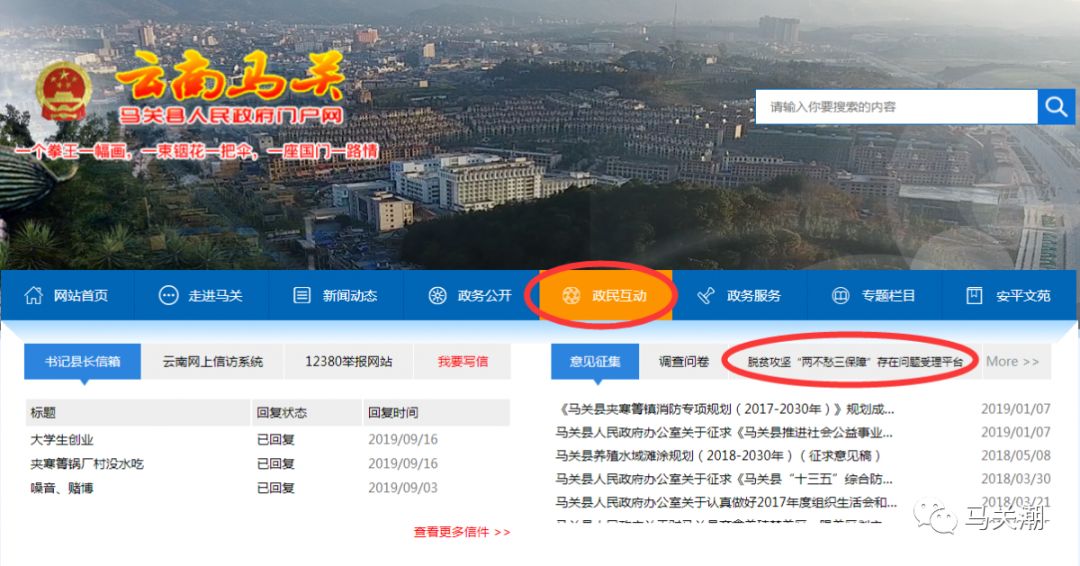
Task: Click the 安平文苑 bookmark icon
Action: [974, 296]
